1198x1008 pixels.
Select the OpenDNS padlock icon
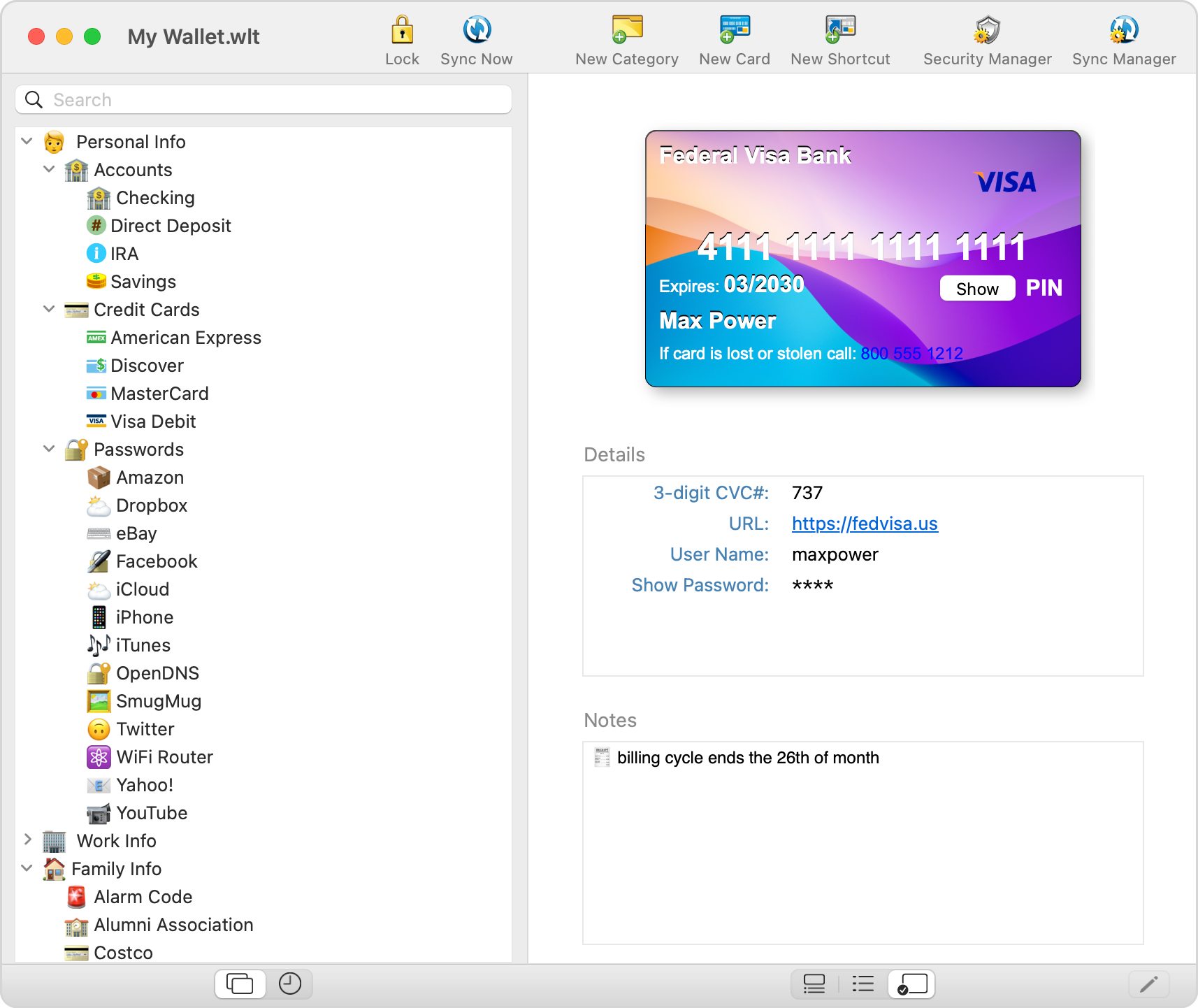[99, 673]
